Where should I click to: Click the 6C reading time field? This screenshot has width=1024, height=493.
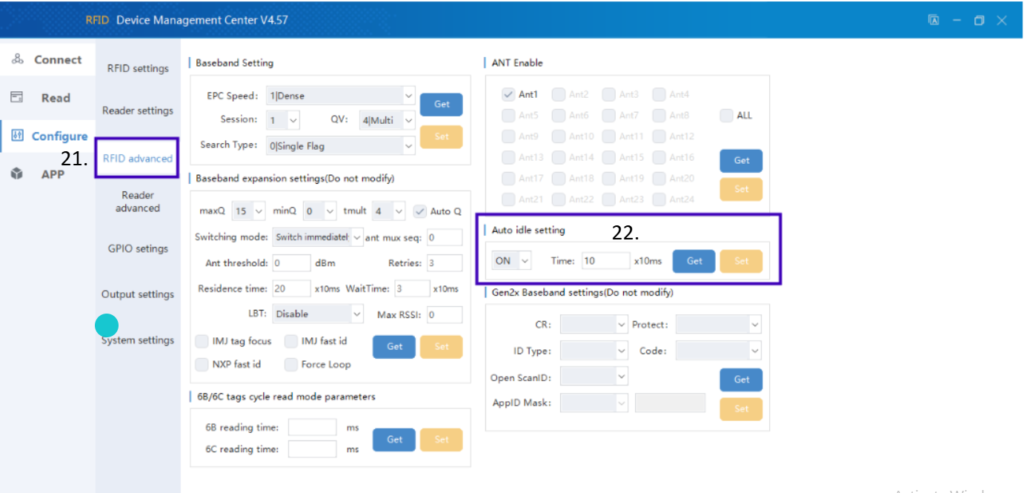(312, 449)
